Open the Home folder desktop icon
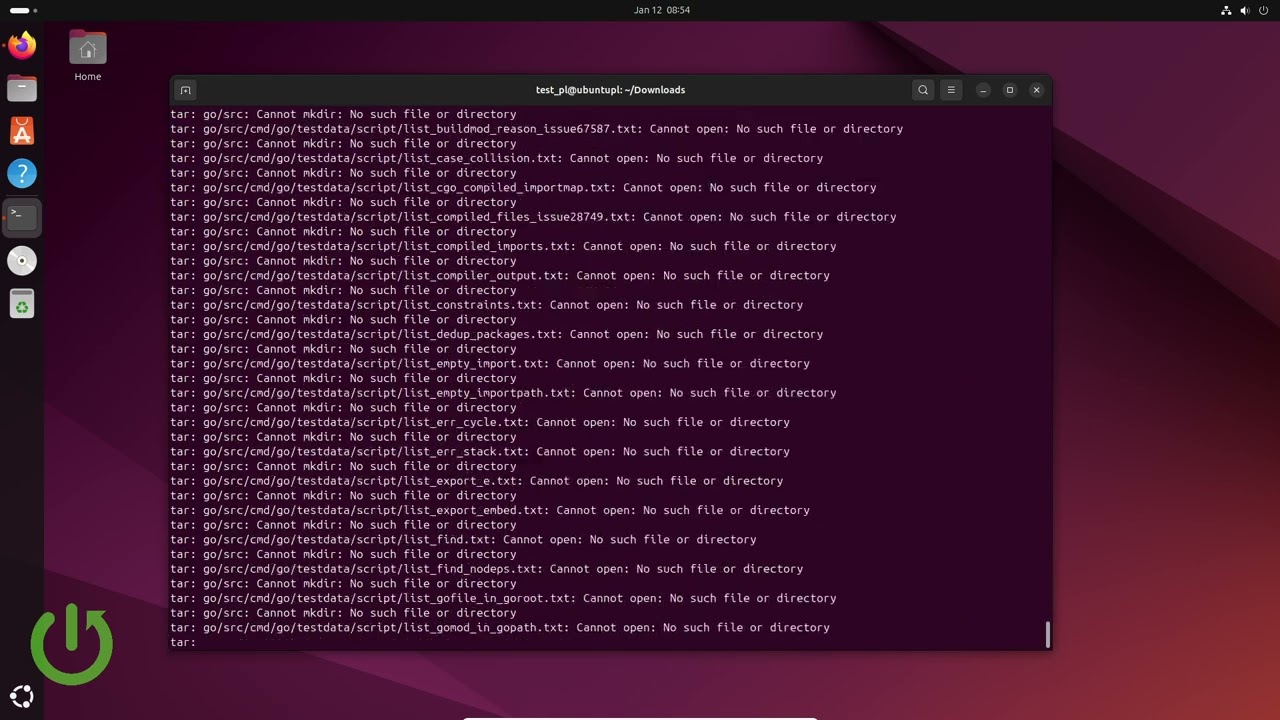This screenshot has height=720, width=1280. click(88, 55)
